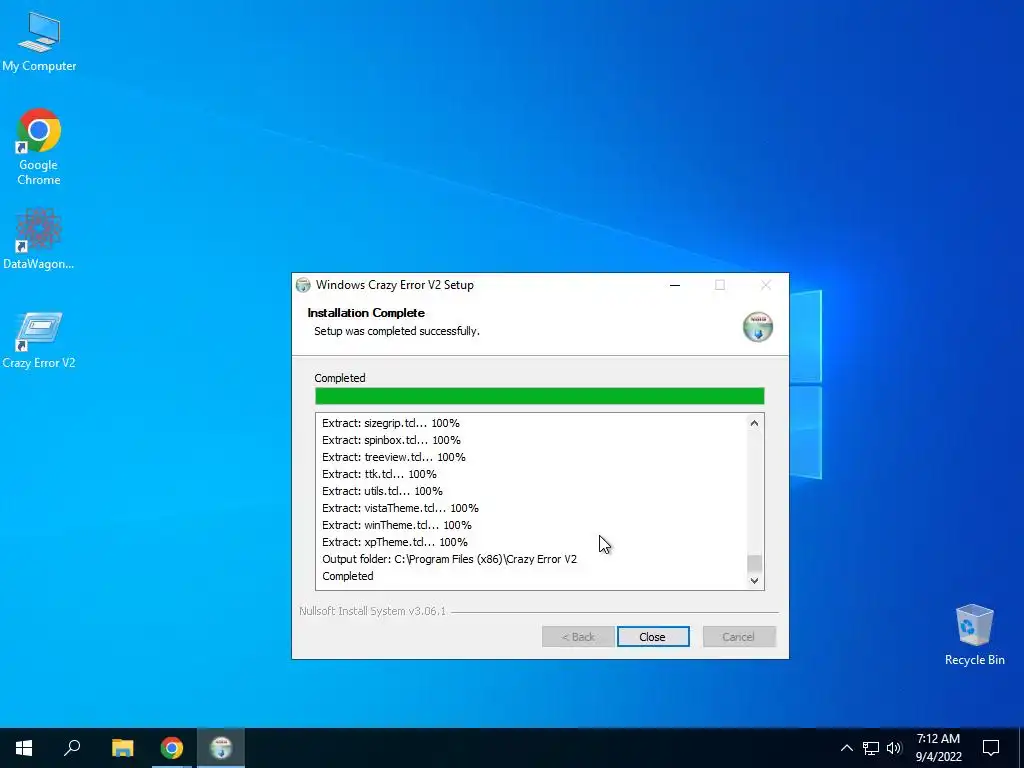Minimize the setup window
The image size is (1024, 768).
click(675, 285)
